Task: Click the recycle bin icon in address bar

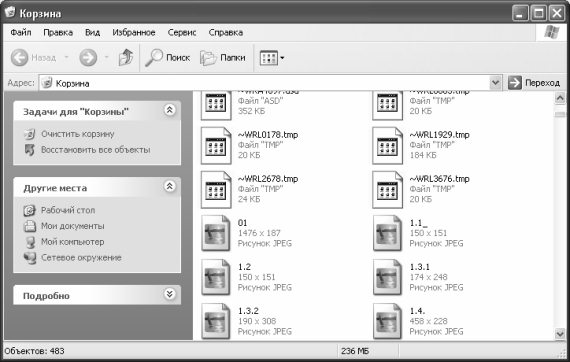Action: [x=47, y=83]
